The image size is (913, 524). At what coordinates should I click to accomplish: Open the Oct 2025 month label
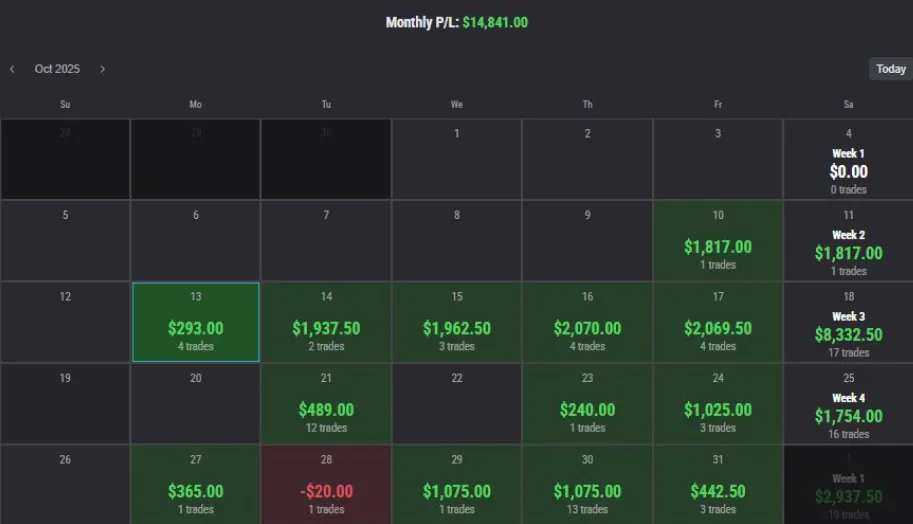pos(57,69)
